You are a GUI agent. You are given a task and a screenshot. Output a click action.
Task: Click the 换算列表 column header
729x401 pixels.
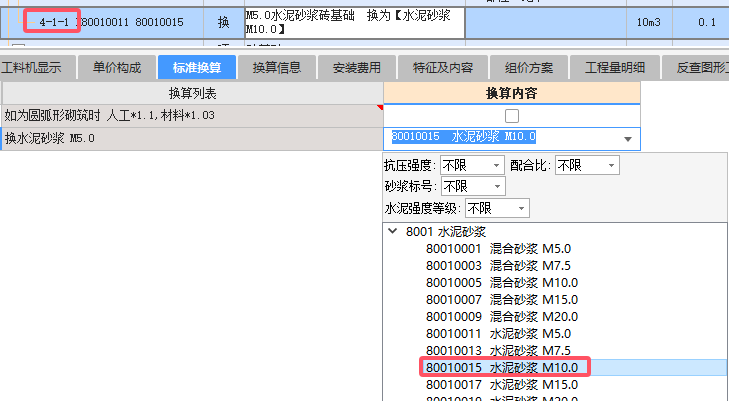pos(192,93)
